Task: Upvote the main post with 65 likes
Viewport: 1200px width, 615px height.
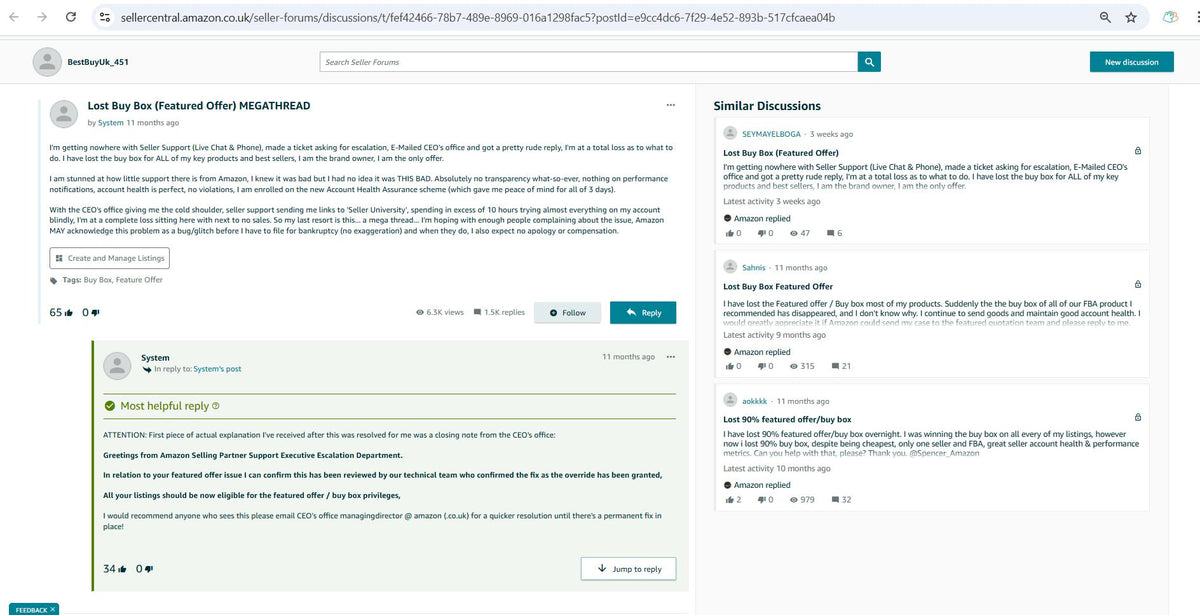Action: point(68,312)
